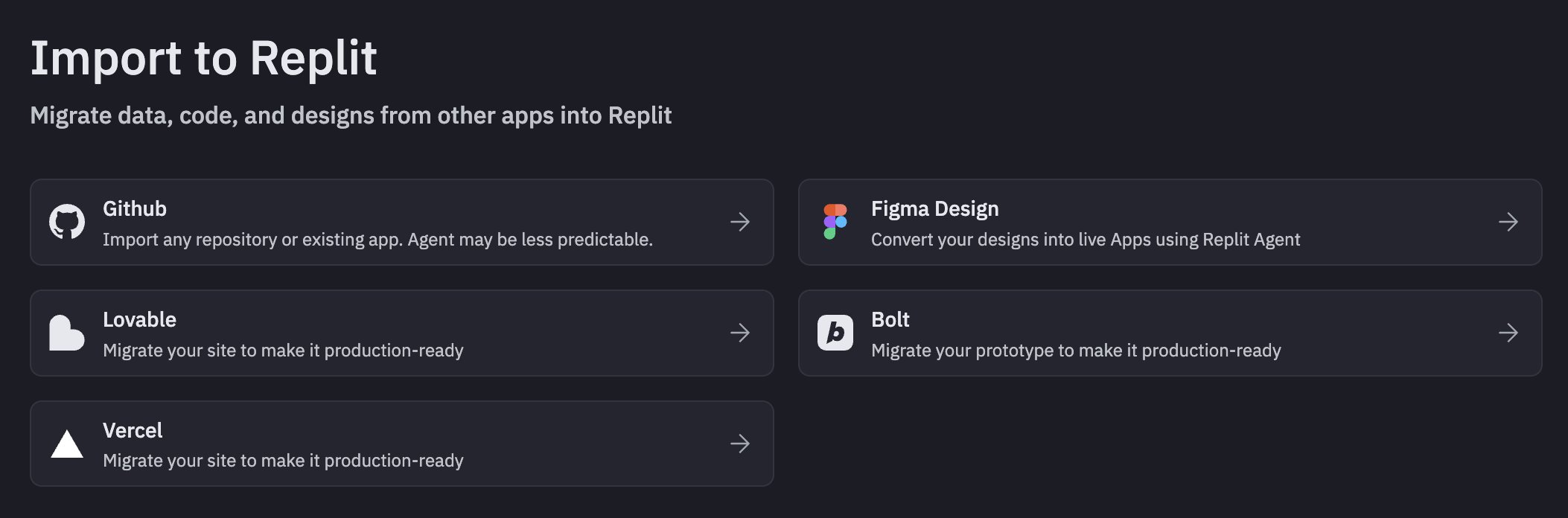This screenshot has width=1568, height=518.
Task: Click the arrow on the Figma Design card
Action: (x=1508, y=222)
